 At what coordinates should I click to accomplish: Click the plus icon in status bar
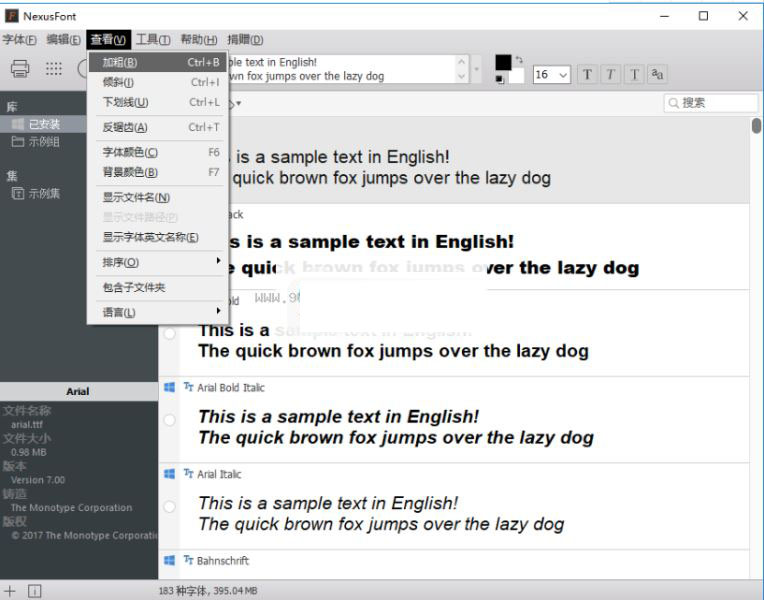point(11,591)
